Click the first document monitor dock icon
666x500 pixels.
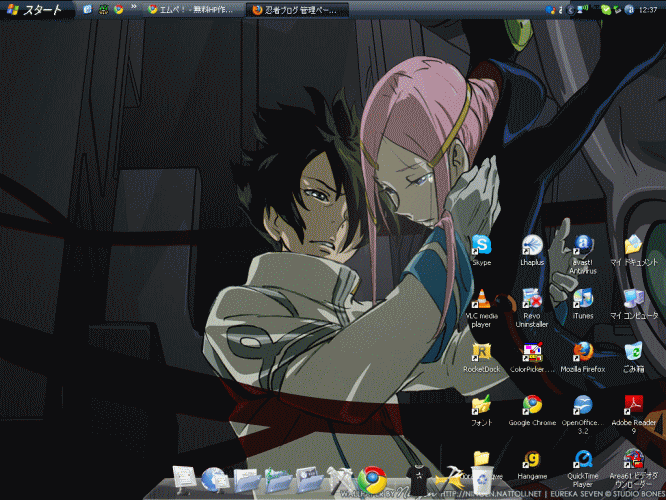[x=184, y=480]
